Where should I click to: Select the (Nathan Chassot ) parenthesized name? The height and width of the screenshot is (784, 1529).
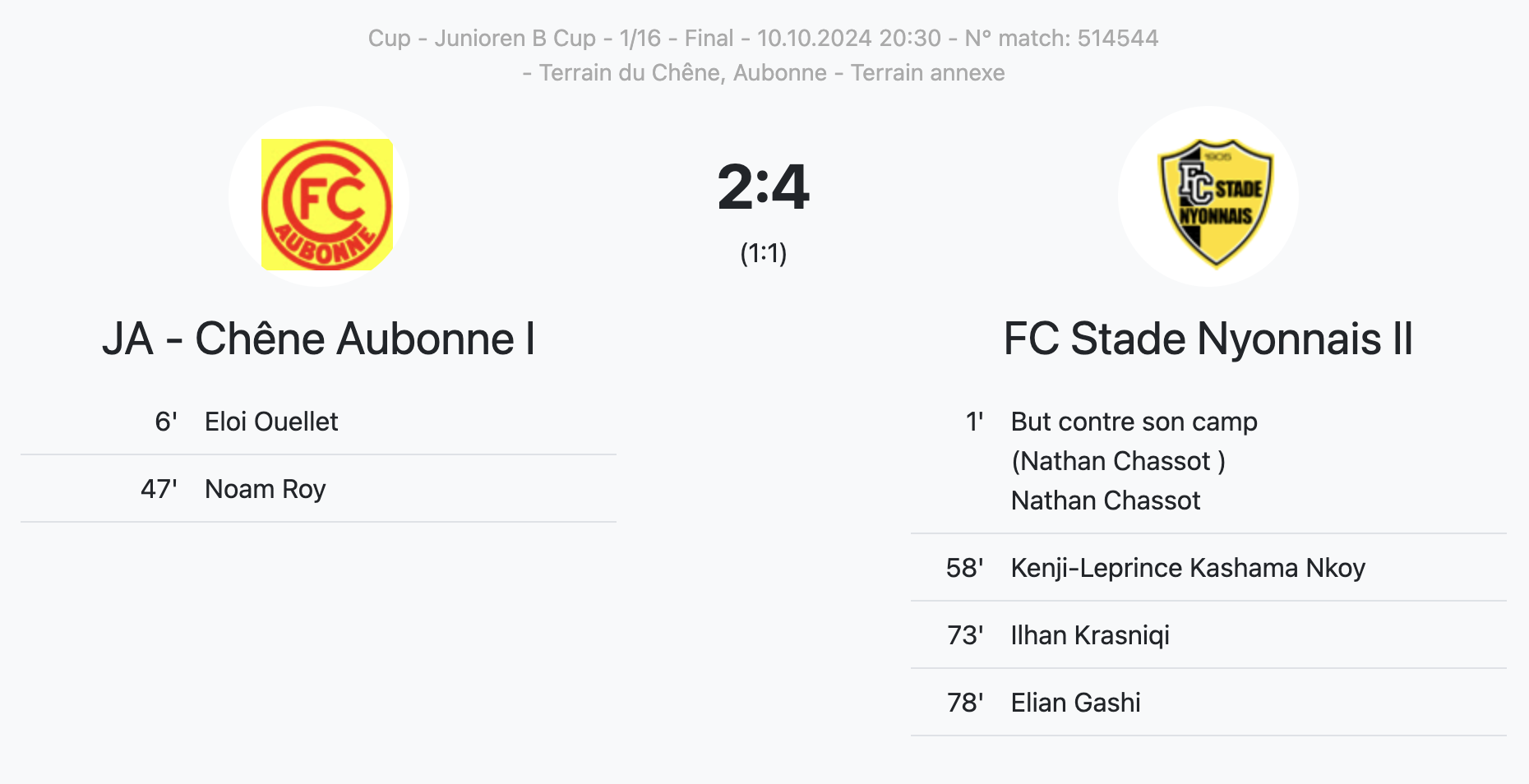pyautogui.click(x=1117, y=461)
